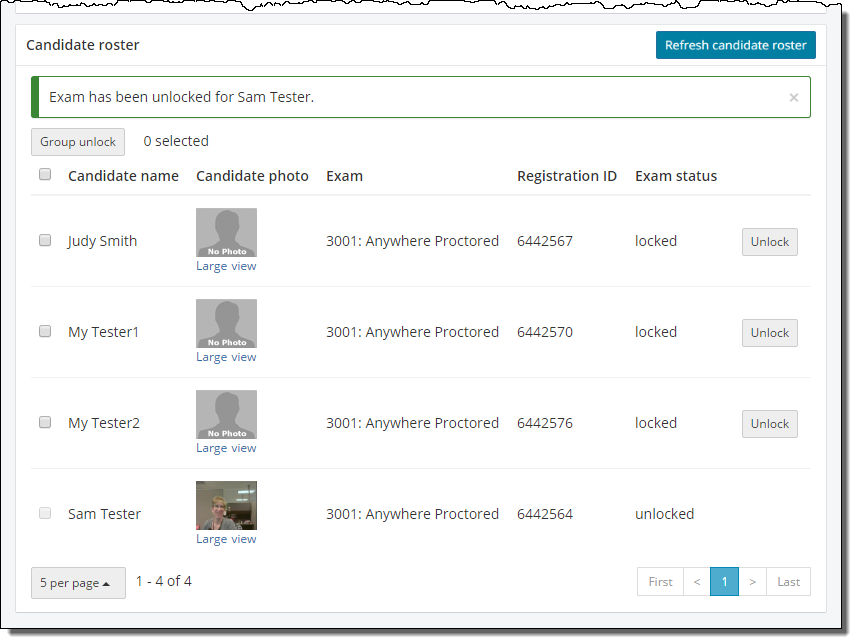Open Large view under My Tester1 photo
The width and height of the screenshot is (857, 644).
point(226,357)
